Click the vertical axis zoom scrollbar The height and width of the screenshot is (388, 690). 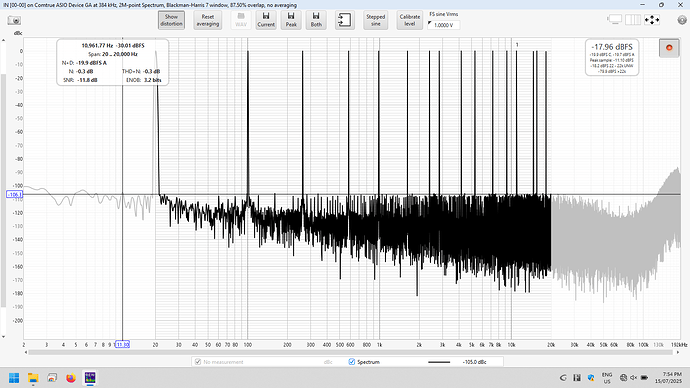point(4,189)
